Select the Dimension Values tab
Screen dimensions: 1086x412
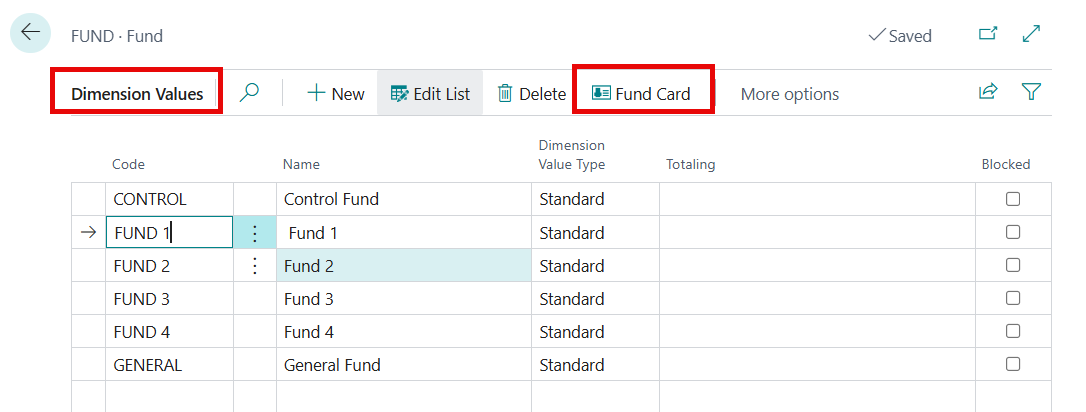click(137, 94)
